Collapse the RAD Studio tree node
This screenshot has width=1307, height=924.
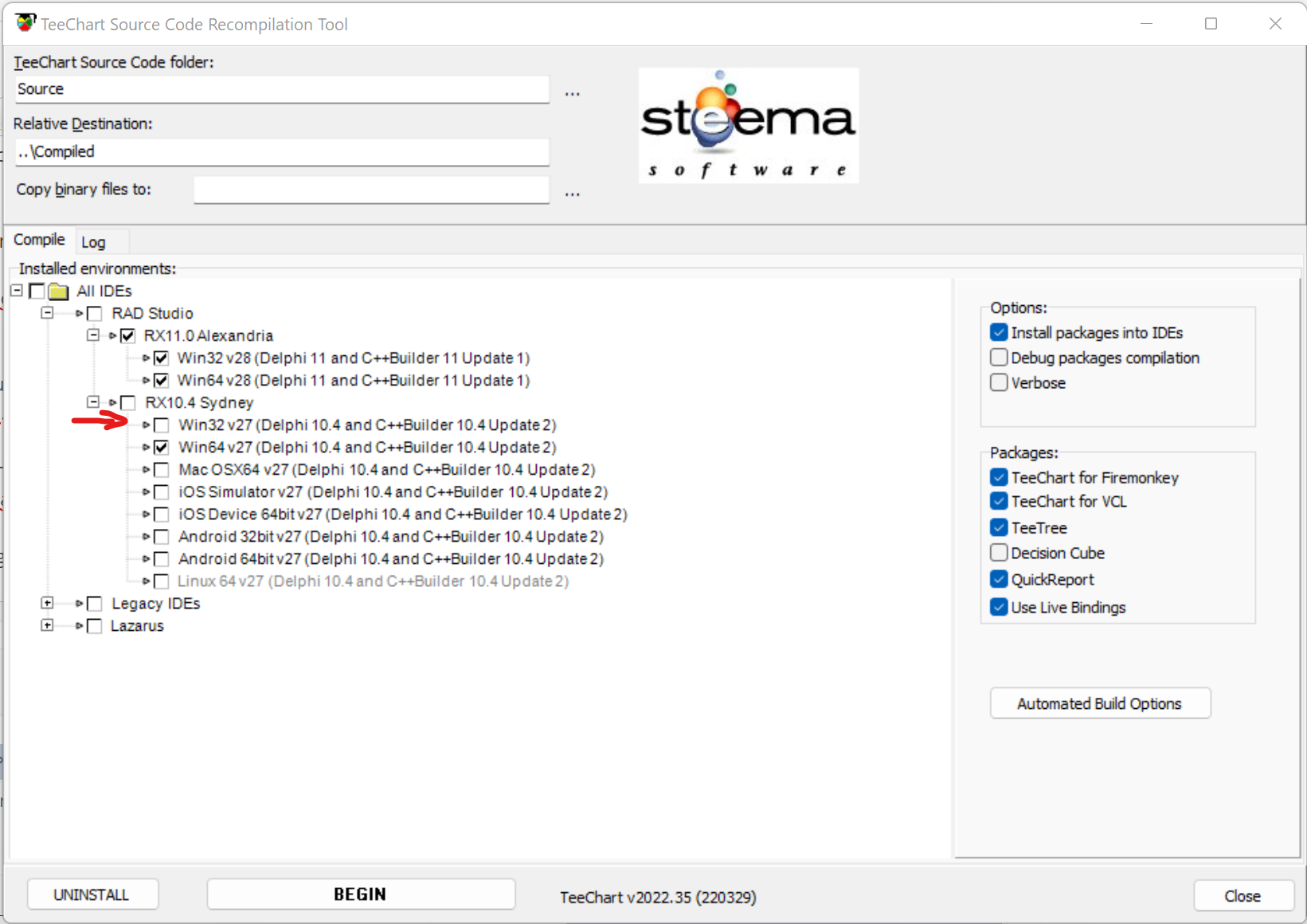(48, 313)
